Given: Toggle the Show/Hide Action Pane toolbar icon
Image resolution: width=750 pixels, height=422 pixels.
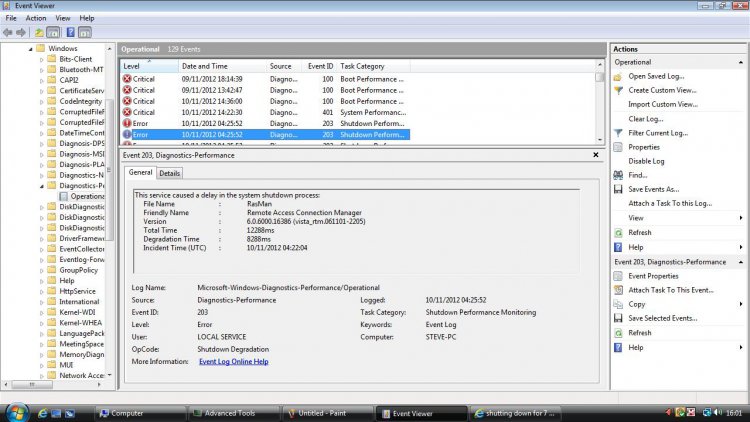Looking at the screenshot, I should tap(85, 33).
